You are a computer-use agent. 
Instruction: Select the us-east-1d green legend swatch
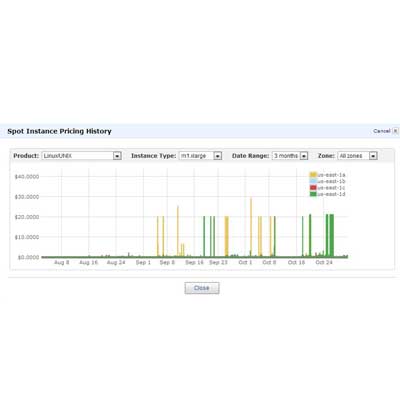[313, 194]
